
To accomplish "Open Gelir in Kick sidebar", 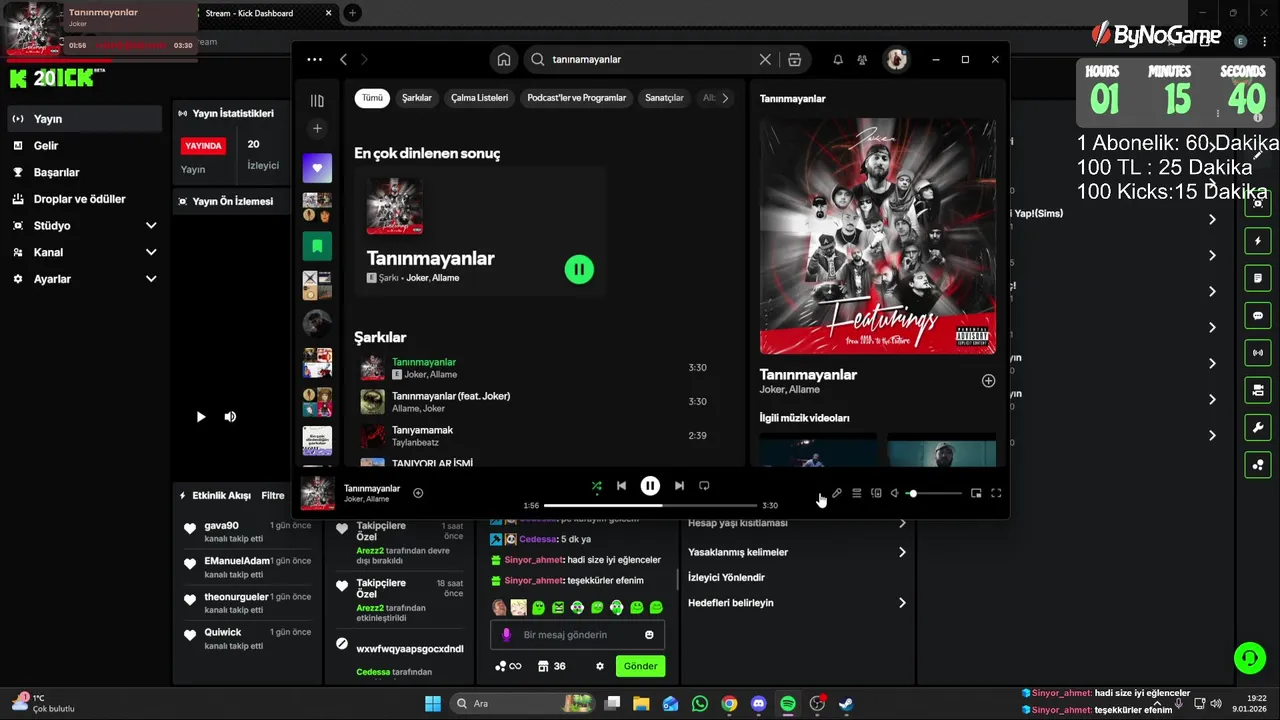I will click(x=84, y=146).
